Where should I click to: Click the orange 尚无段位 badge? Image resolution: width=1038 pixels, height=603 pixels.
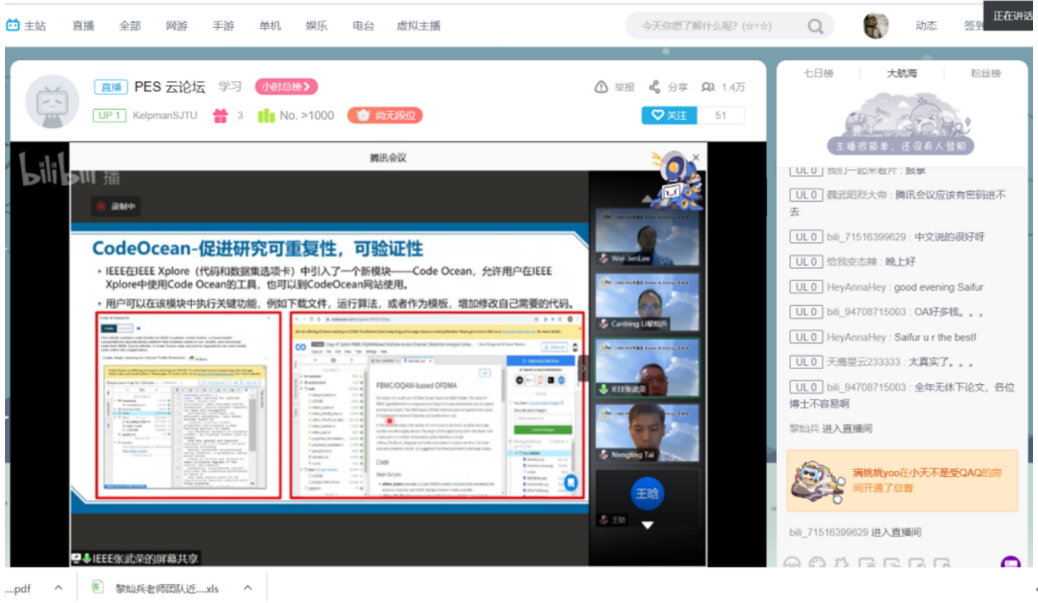click(x=385, y=115)
